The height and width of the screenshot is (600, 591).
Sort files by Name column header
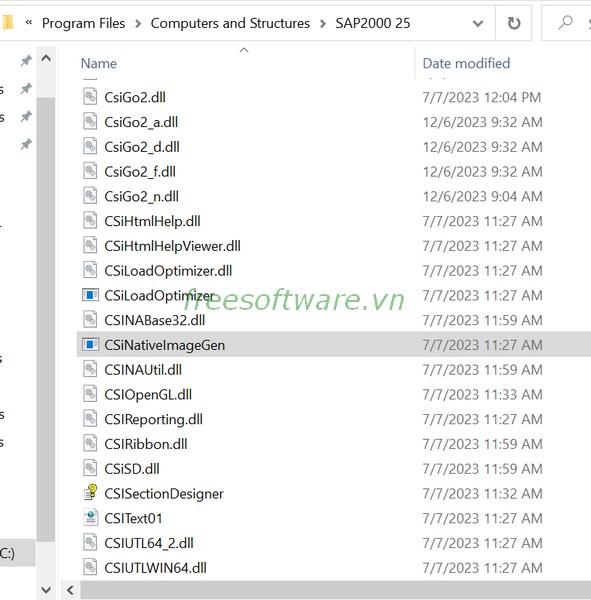[x=99, y=64]
